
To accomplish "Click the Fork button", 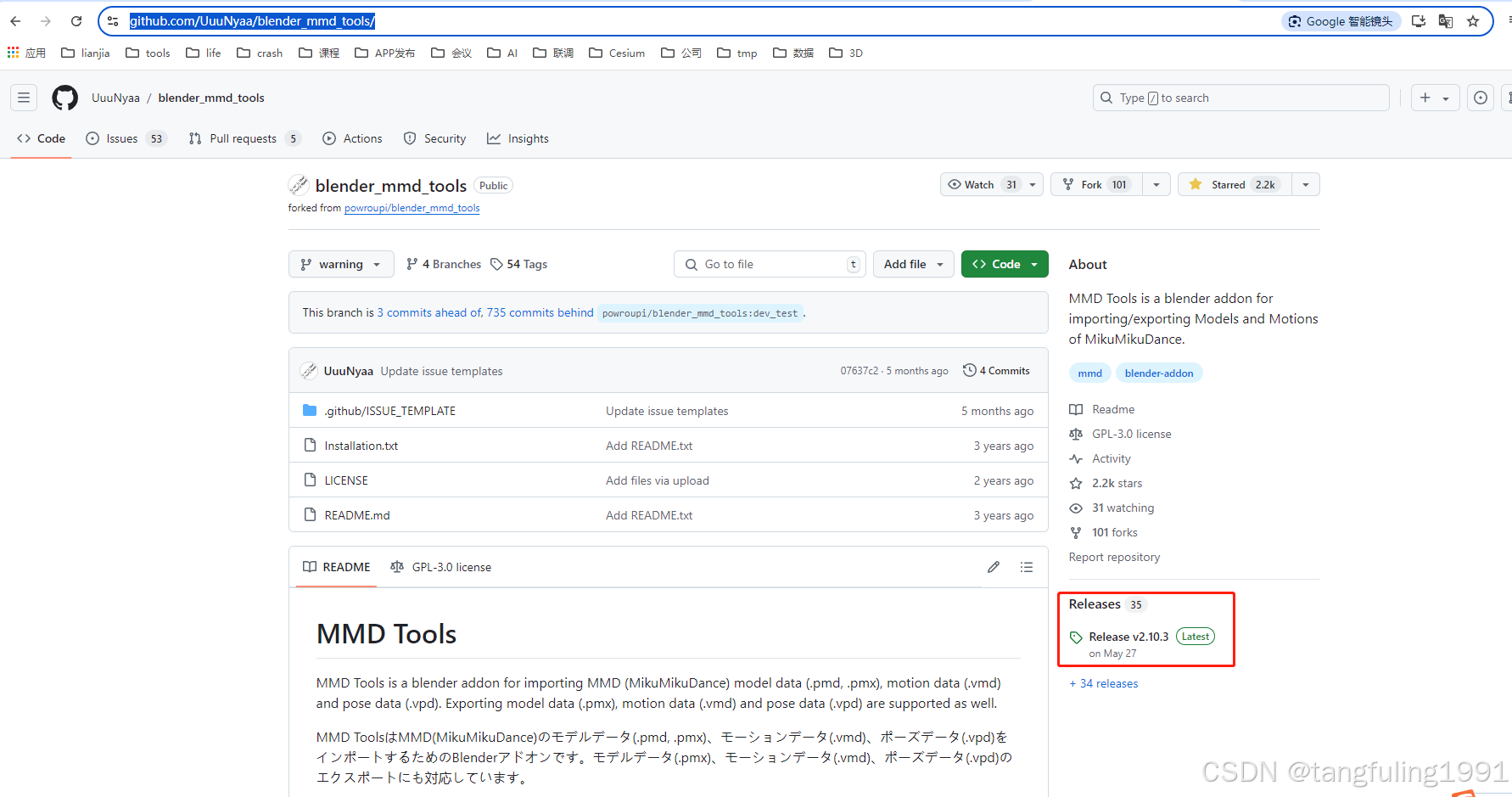I will [1096, 184].
